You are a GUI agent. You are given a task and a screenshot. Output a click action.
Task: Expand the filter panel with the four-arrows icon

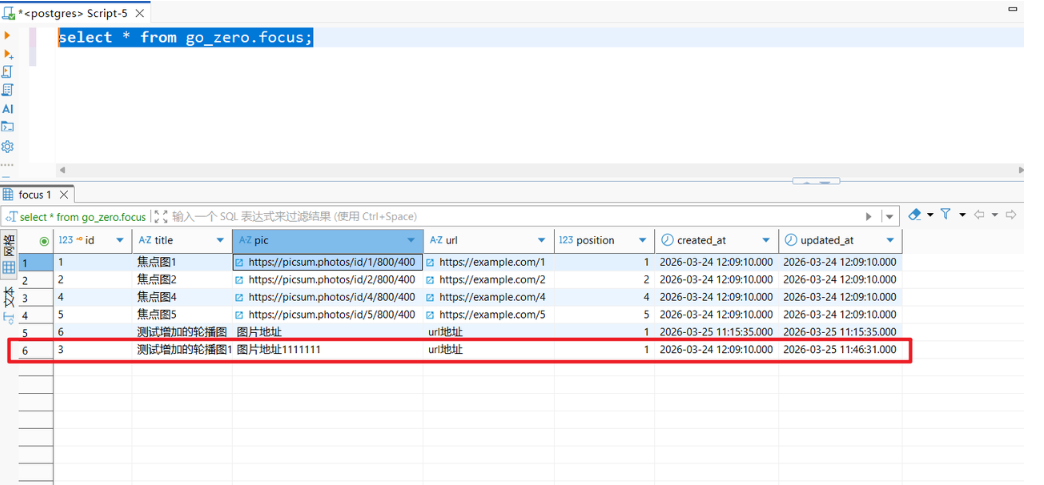pos(160,217)
